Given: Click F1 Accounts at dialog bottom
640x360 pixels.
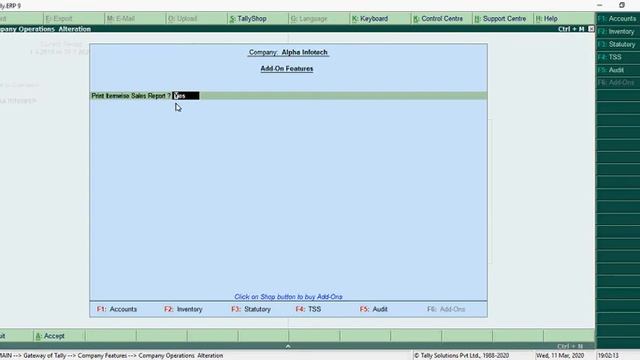Looking at the screenshot, I should 117,309.
